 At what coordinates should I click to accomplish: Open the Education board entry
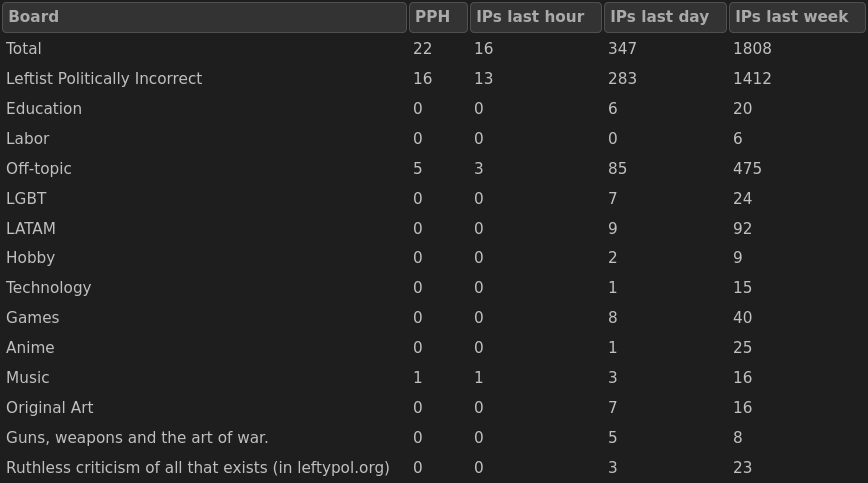pyautogui.click(x=44, y=109)
